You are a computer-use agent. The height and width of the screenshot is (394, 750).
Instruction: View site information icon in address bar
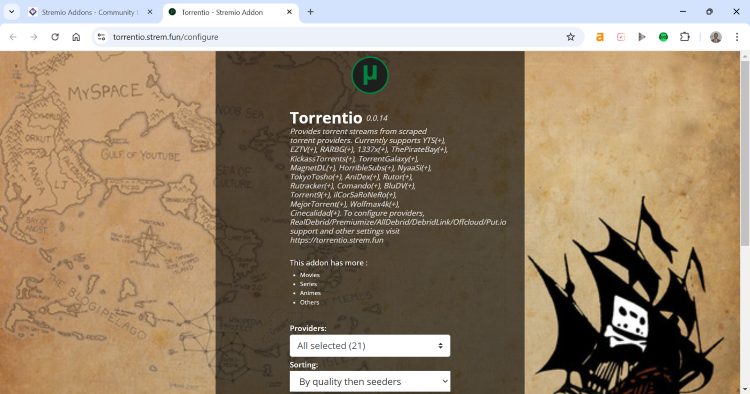(101, 37)
